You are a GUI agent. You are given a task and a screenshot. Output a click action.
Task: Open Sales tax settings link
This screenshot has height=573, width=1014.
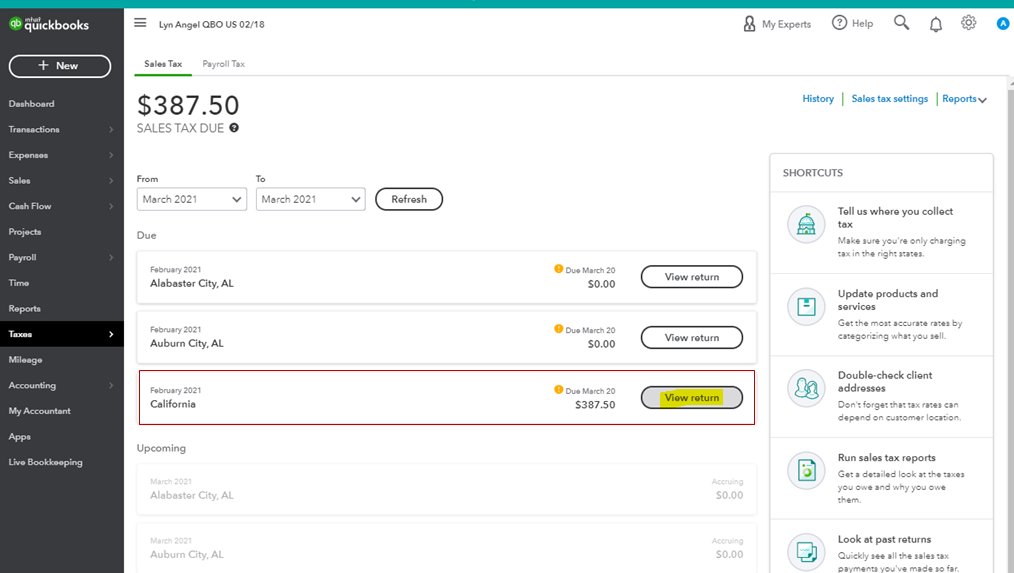tap(889, 99)
